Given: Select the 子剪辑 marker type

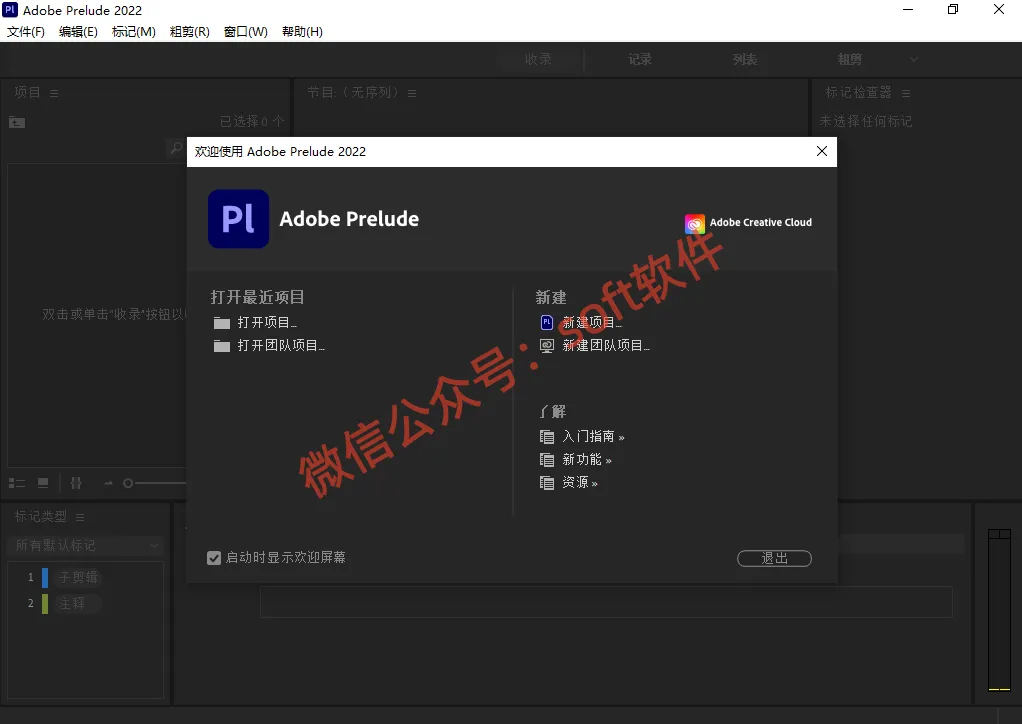Looking at the screenshot, I should 78,577.
